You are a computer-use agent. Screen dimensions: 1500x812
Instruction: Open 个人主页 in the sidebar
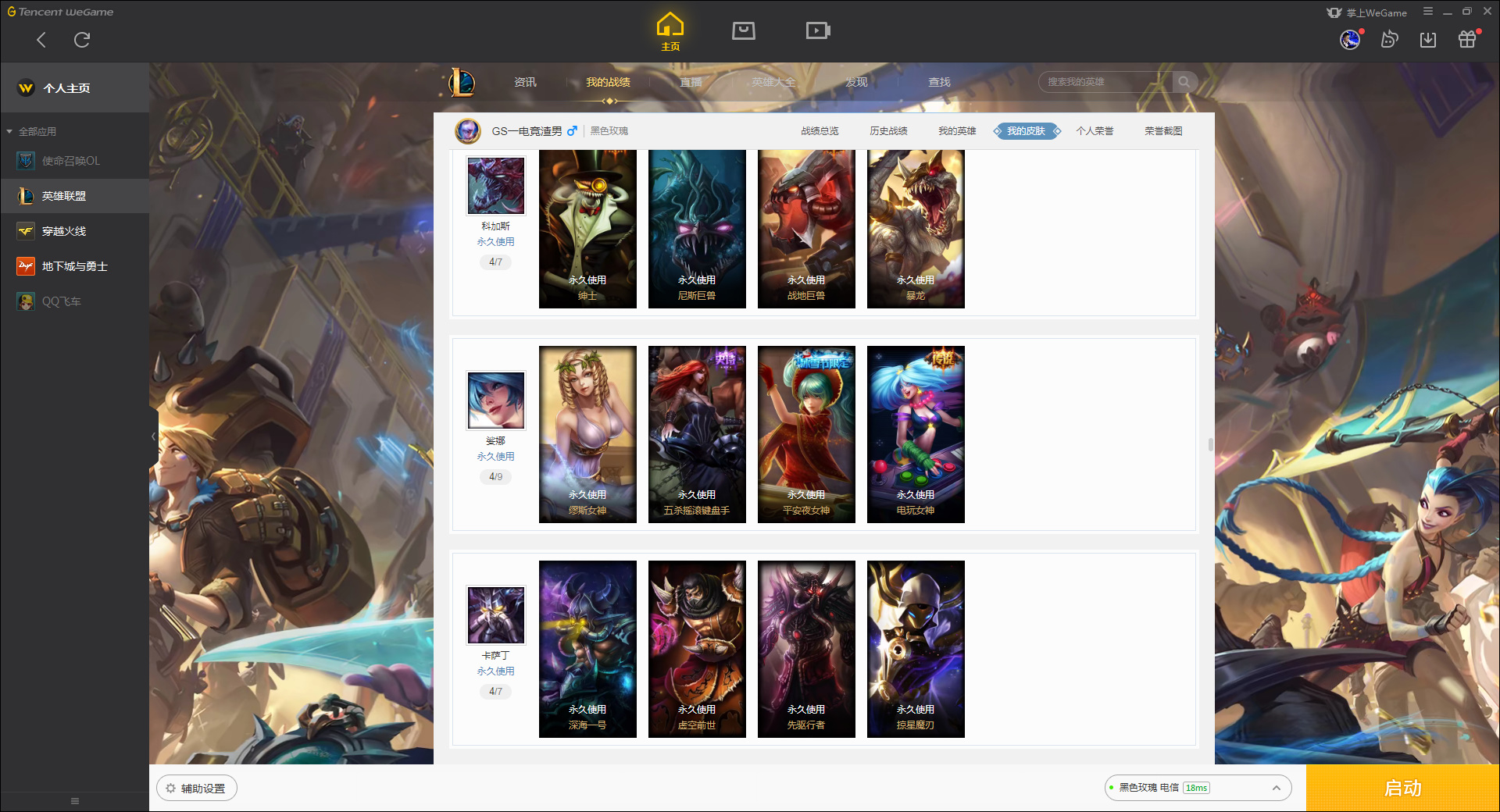click(75, 87)
